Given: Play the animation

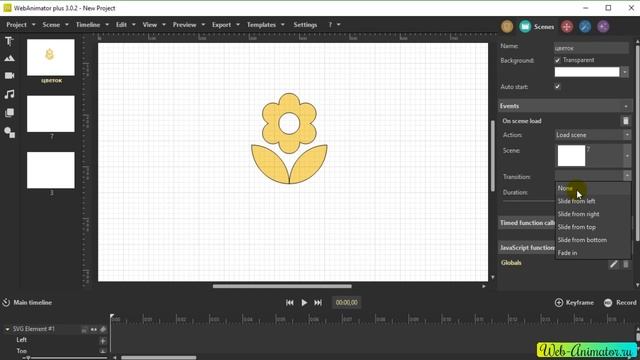Looking at the screenshot, I should coord(304,302).
